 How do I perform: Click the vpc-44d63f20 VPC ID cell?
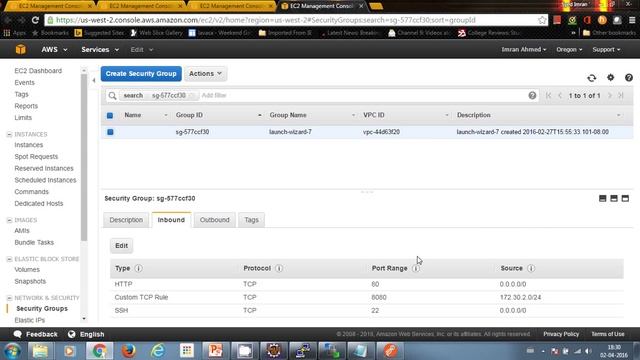tap(381, 132)
